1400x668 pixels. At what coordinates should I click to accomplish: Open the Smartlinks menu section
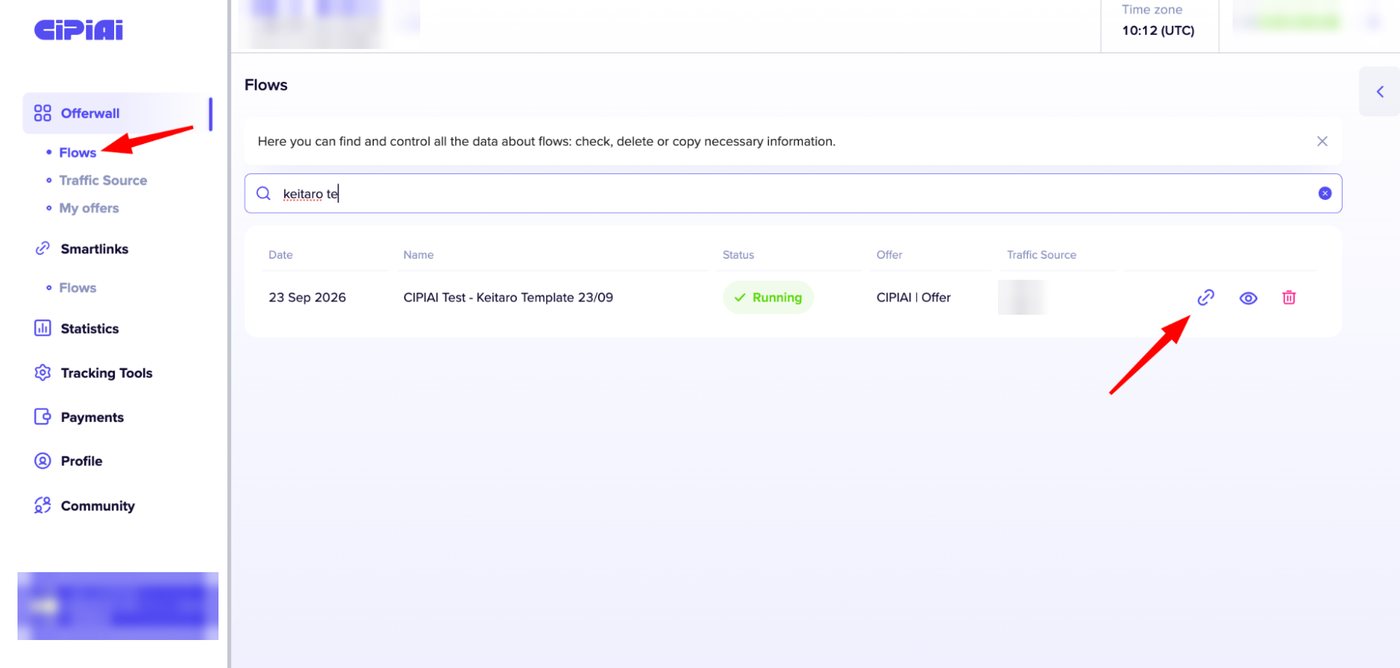(94, 249)
